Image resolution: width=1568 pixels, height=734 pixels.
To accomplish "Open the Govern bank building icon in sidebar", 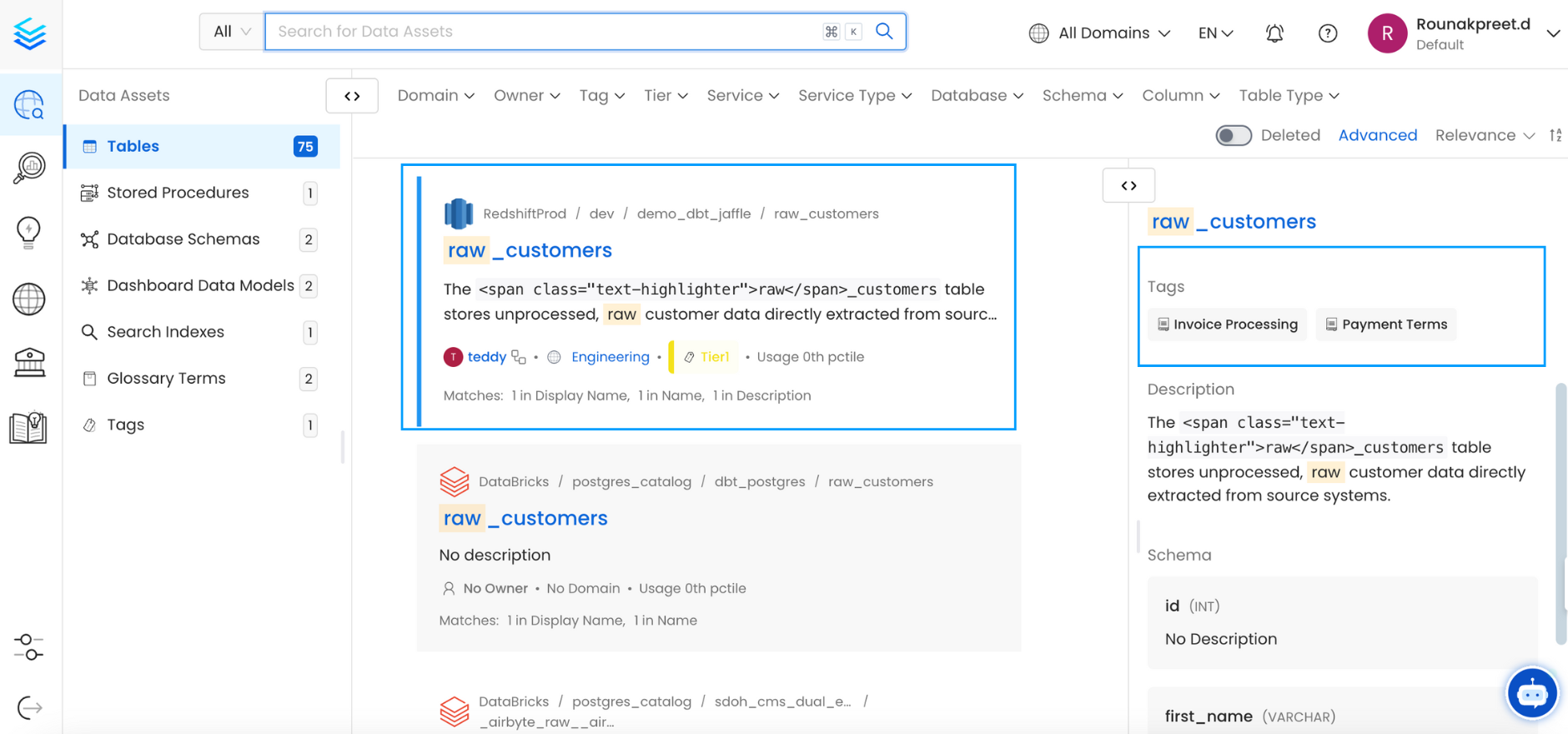I will [29, 363].
